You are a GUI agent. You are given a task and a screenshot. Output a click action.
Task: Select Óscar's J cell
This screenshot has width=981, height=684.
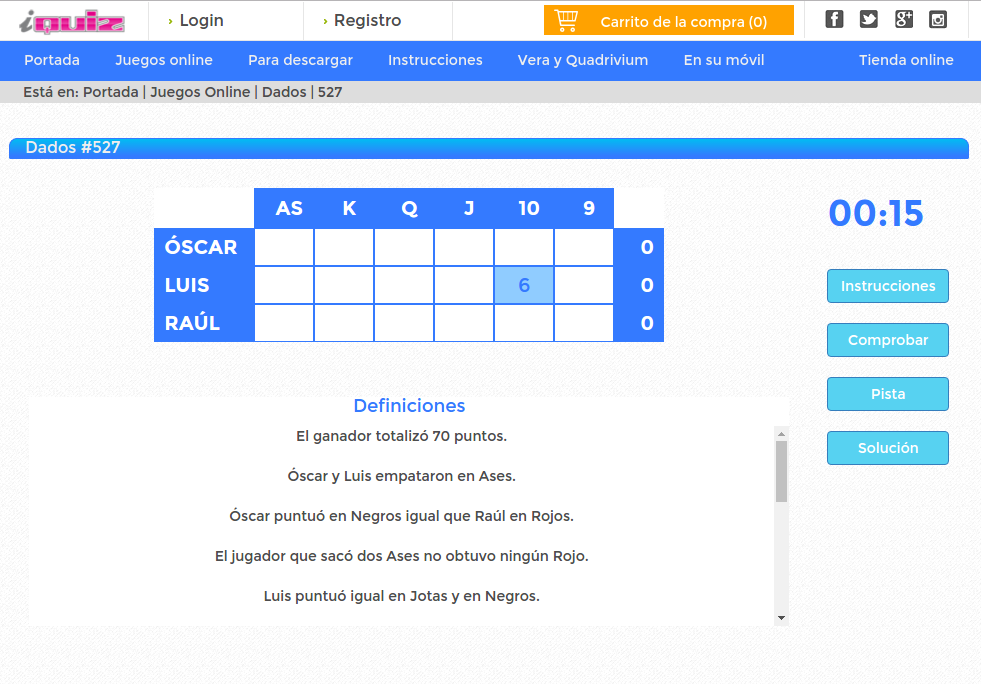464,247
